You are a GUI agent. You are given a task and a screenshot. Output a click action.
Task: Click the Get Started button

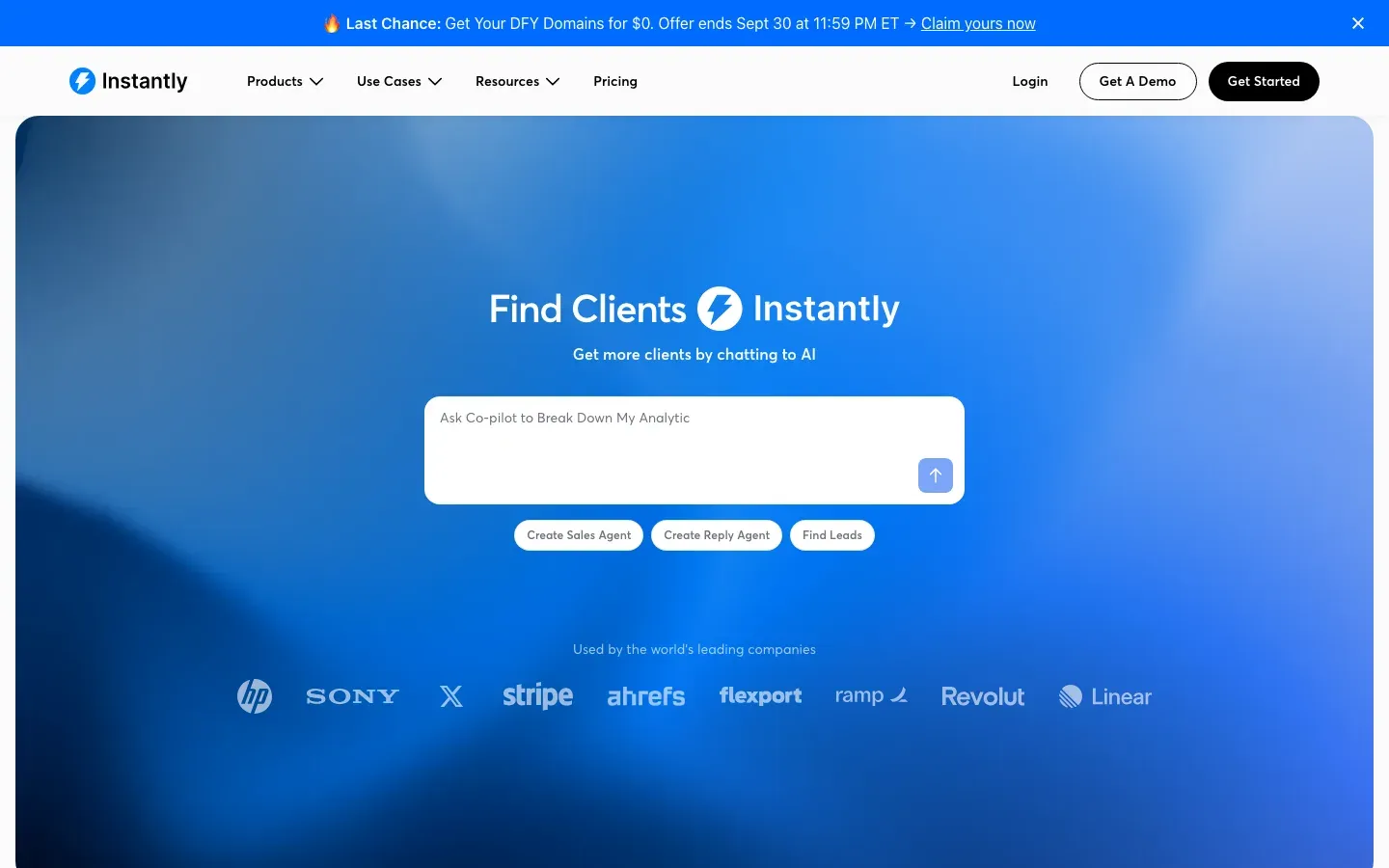pos(1264,81)
